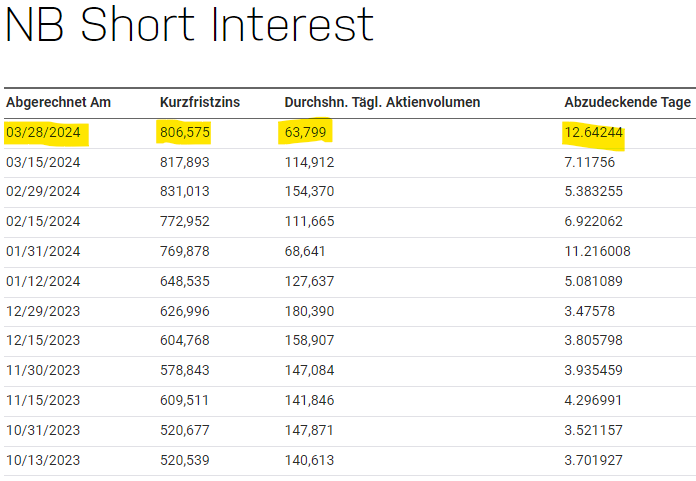Viewport: 696px width, 481px height.
Task: Click the Kurzfristzins column header
Action: [200, 102]
